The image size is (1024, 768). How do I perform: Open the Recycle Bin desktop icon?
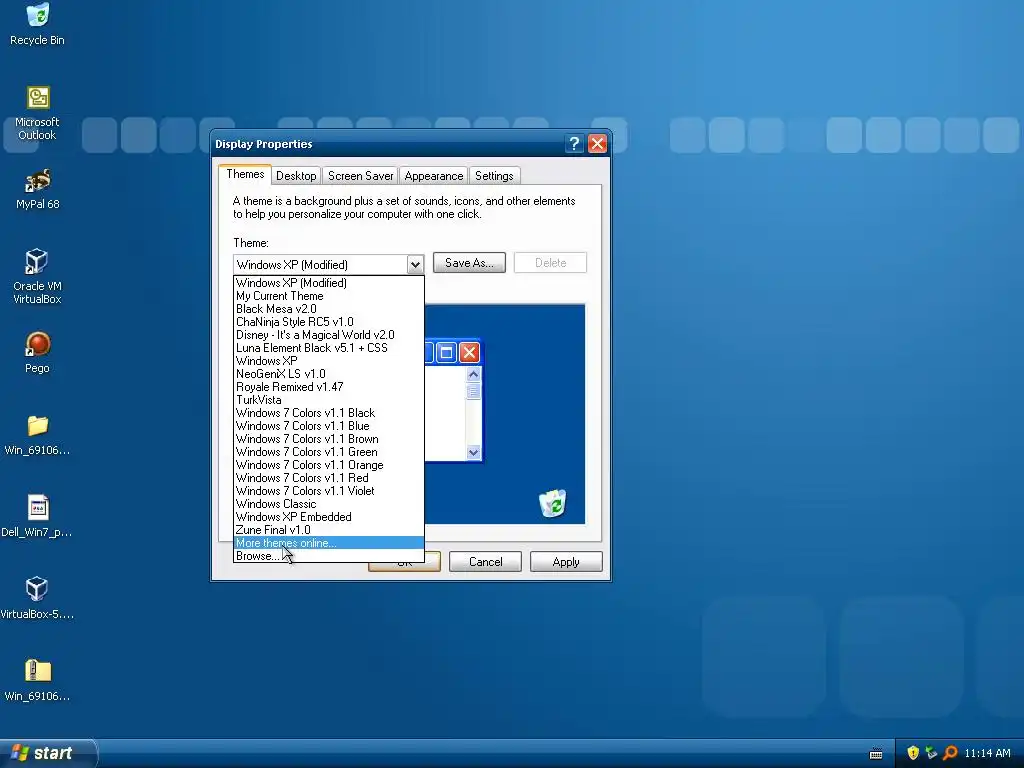click(x=37, y=25)
